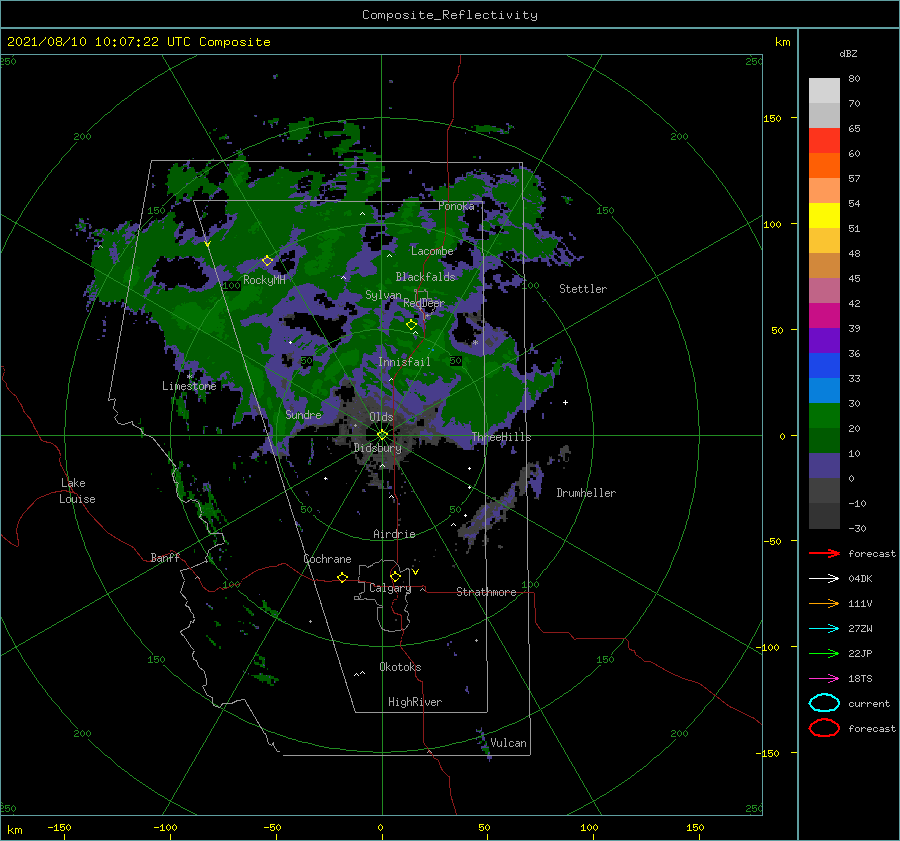Click the Calgary city label
This screenshot has width=900, height=841.
tap(390, 588)
